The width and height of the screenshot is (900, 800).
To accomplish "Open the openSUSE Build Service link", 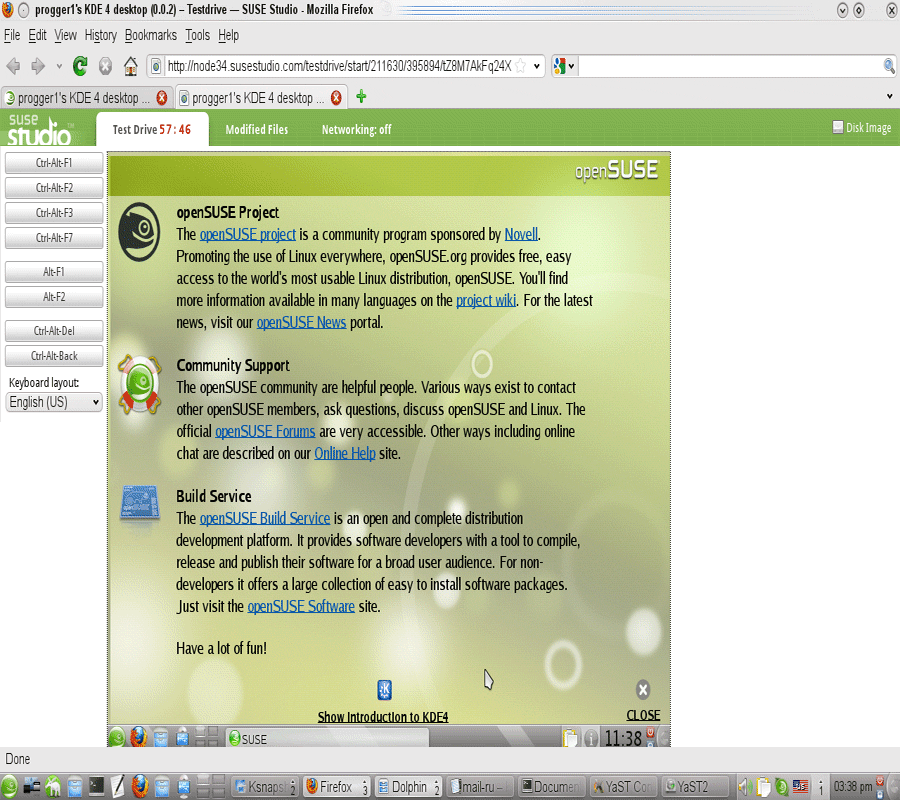I will click(x=265, y=518).
